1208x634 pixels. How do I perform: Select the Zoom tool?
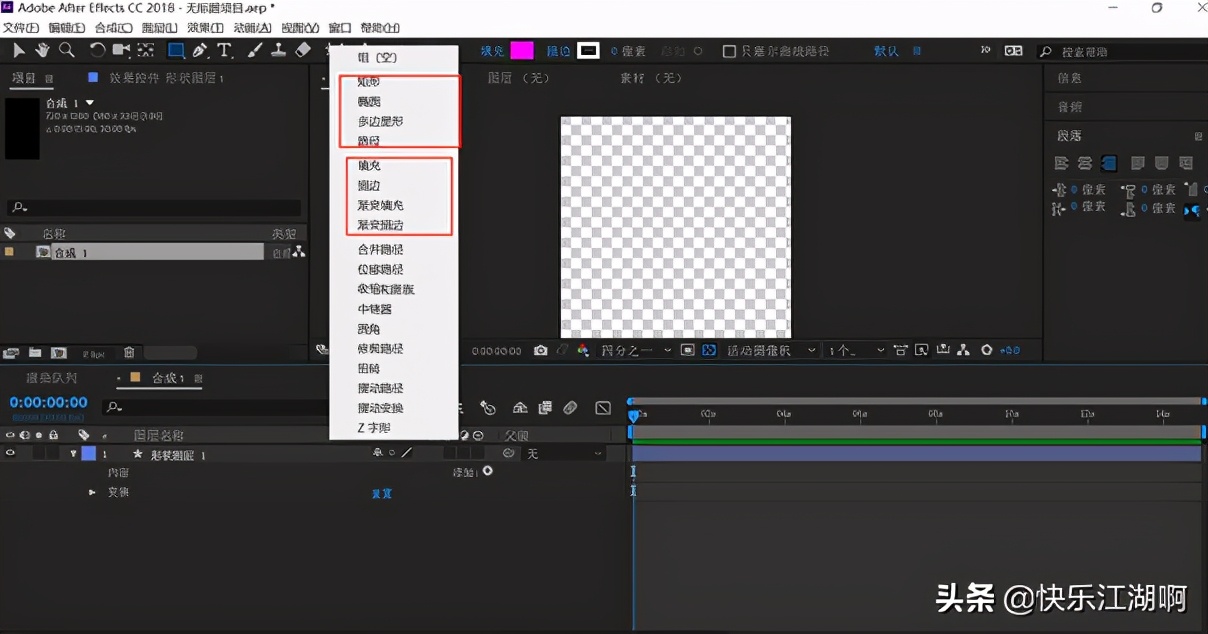pyautogui.click(x=67, y=50)
